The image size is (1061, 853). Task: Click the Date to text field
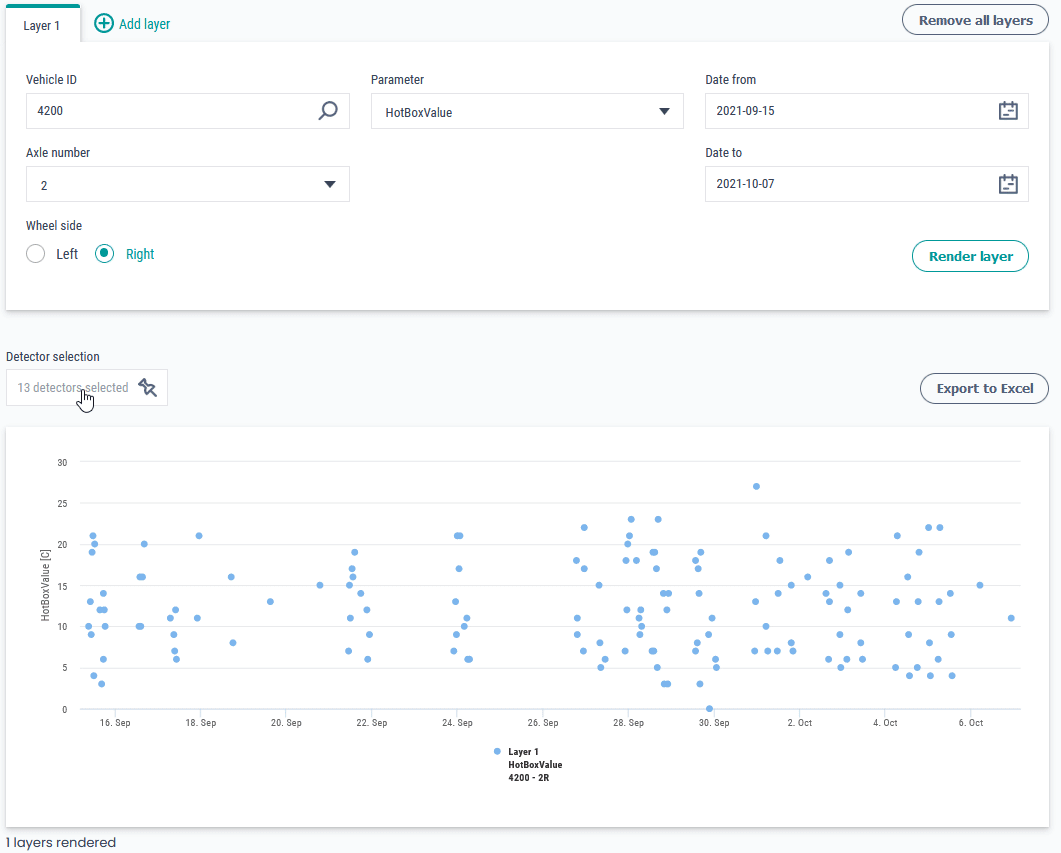click(850, 184)
